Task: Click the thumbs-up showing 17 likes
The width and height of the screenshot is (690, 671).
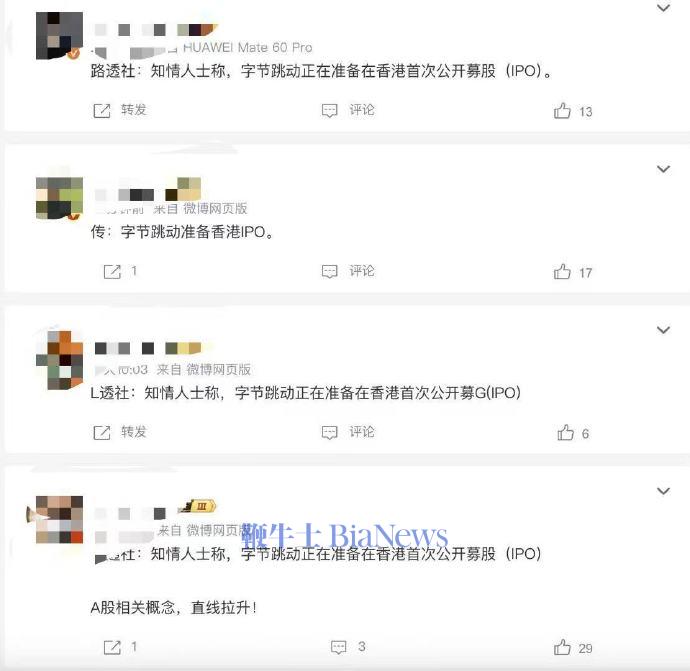Action: tap(562, 271)
